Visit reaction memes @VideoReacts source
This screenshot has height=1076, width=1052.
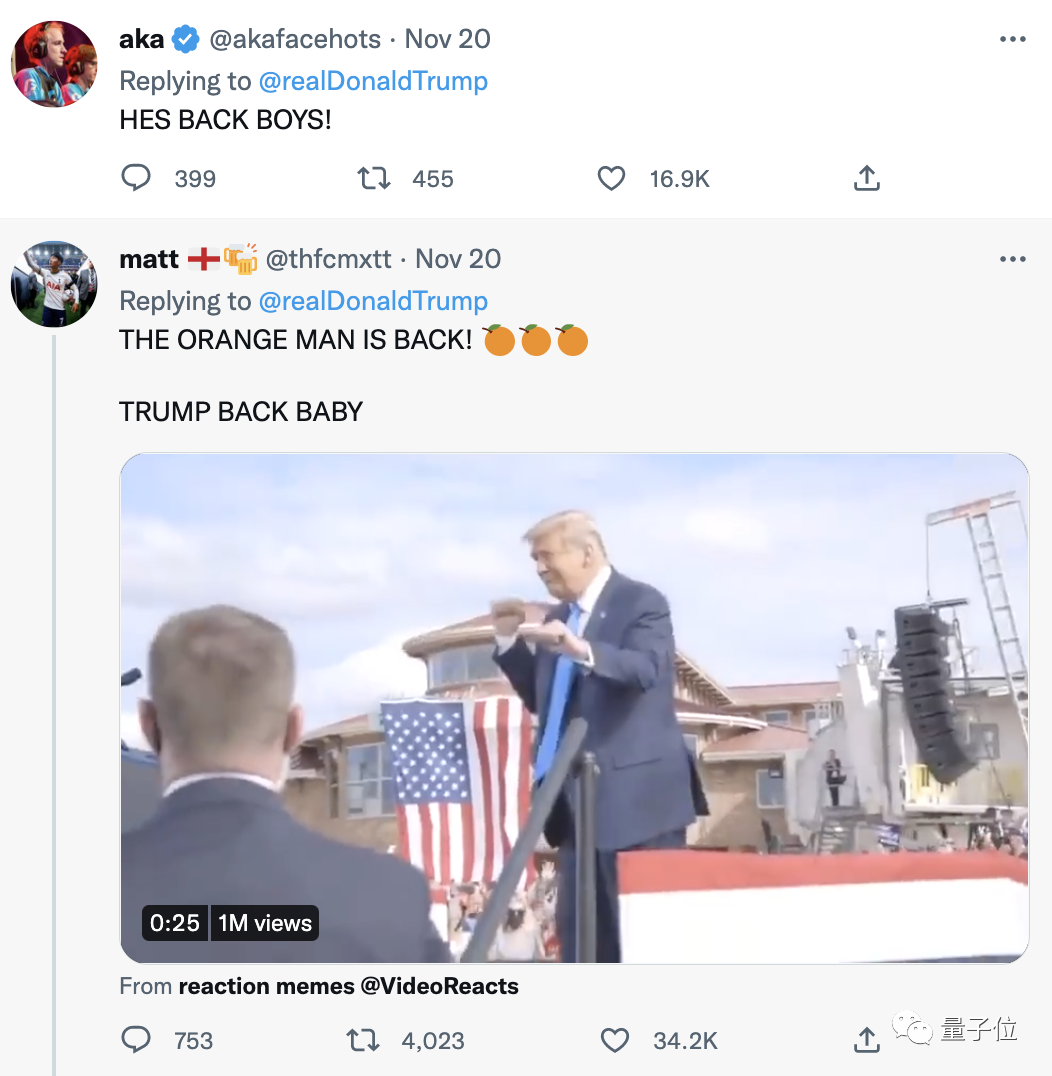(348, 986)
